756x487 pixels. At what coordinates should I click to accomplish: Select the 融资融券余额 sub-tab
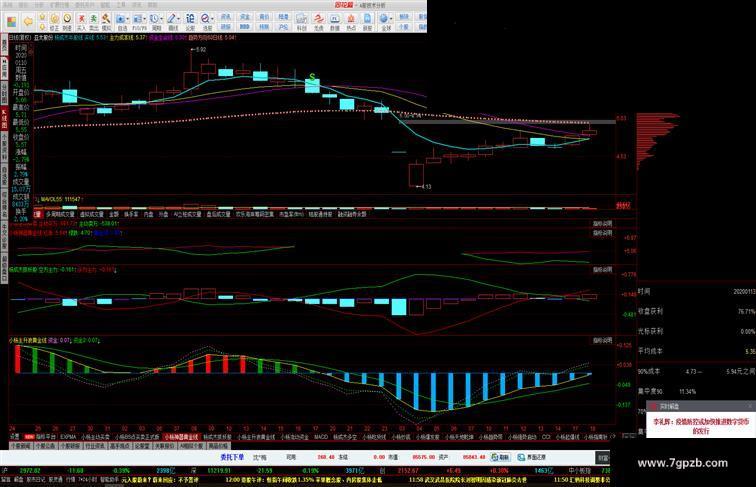click(352, 214)
